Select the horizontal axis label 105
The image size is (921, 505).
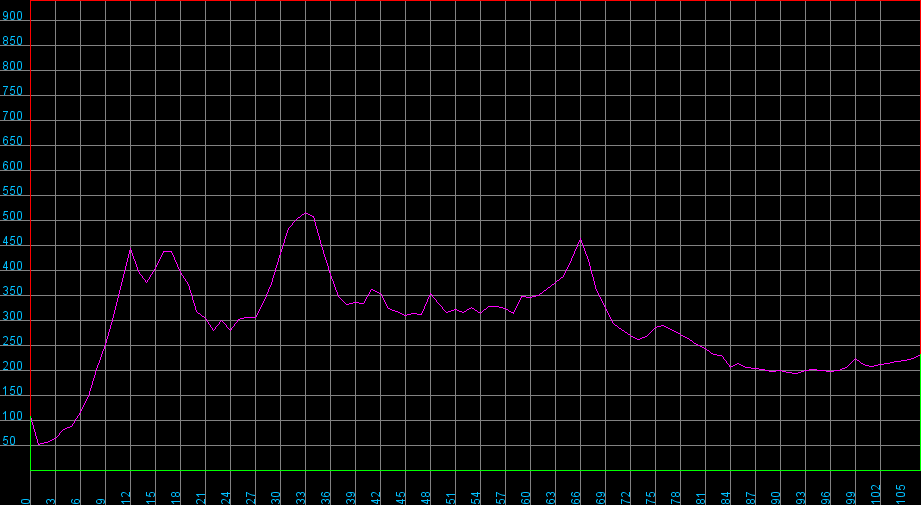[x=900, y=495]
